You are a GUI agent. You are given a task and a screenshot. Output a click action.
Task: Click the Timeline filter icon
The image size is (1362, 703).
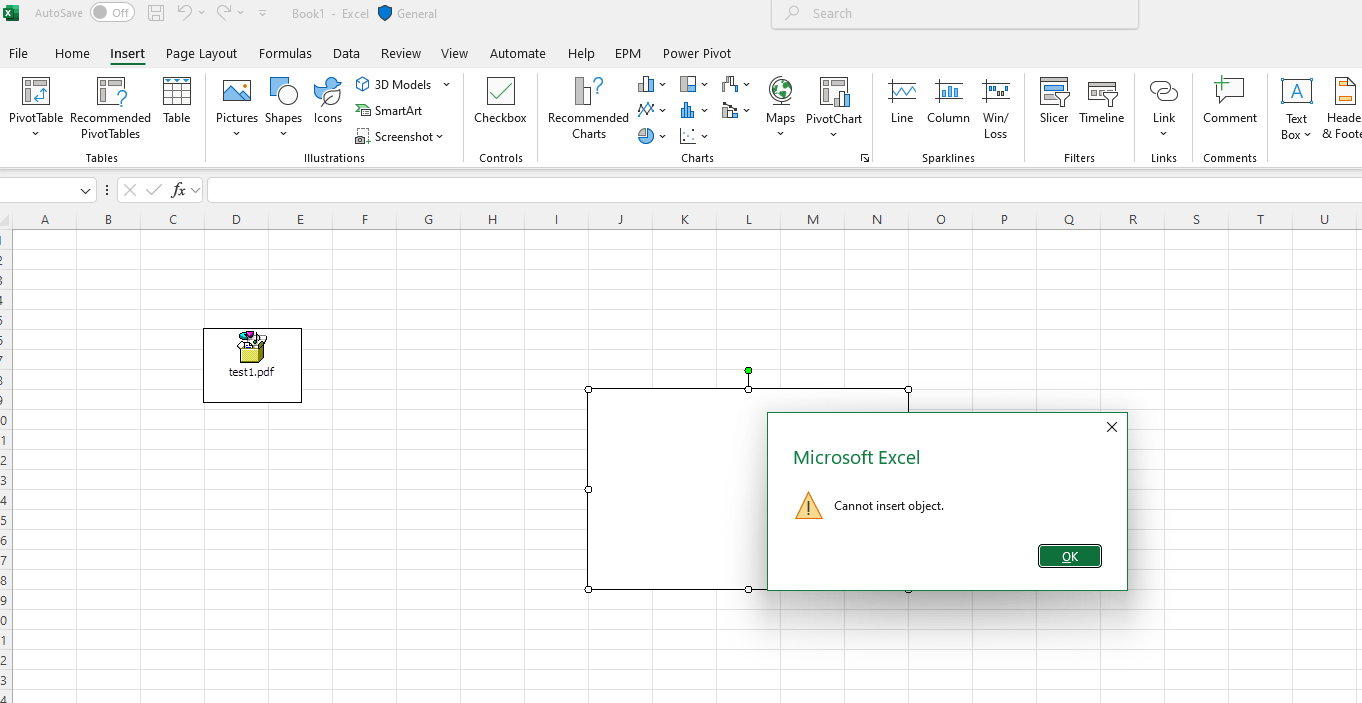[1101, 101]
